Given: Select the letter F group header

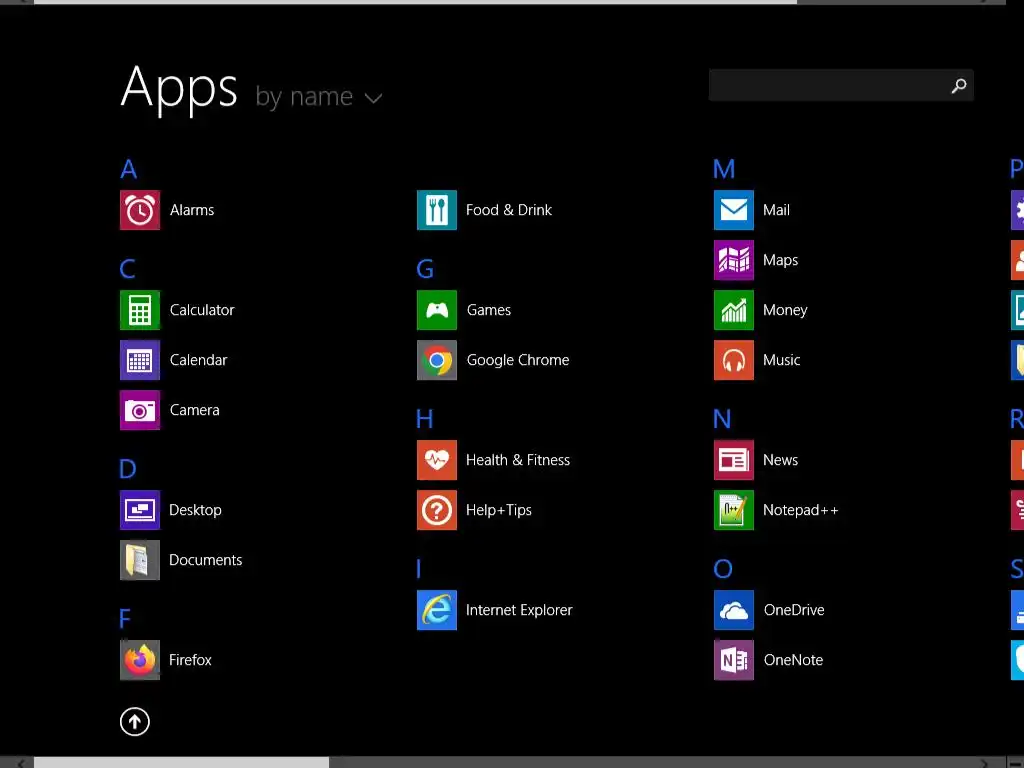Looking at the screenshot, I should pyautogui.click(x=125, y=618).
